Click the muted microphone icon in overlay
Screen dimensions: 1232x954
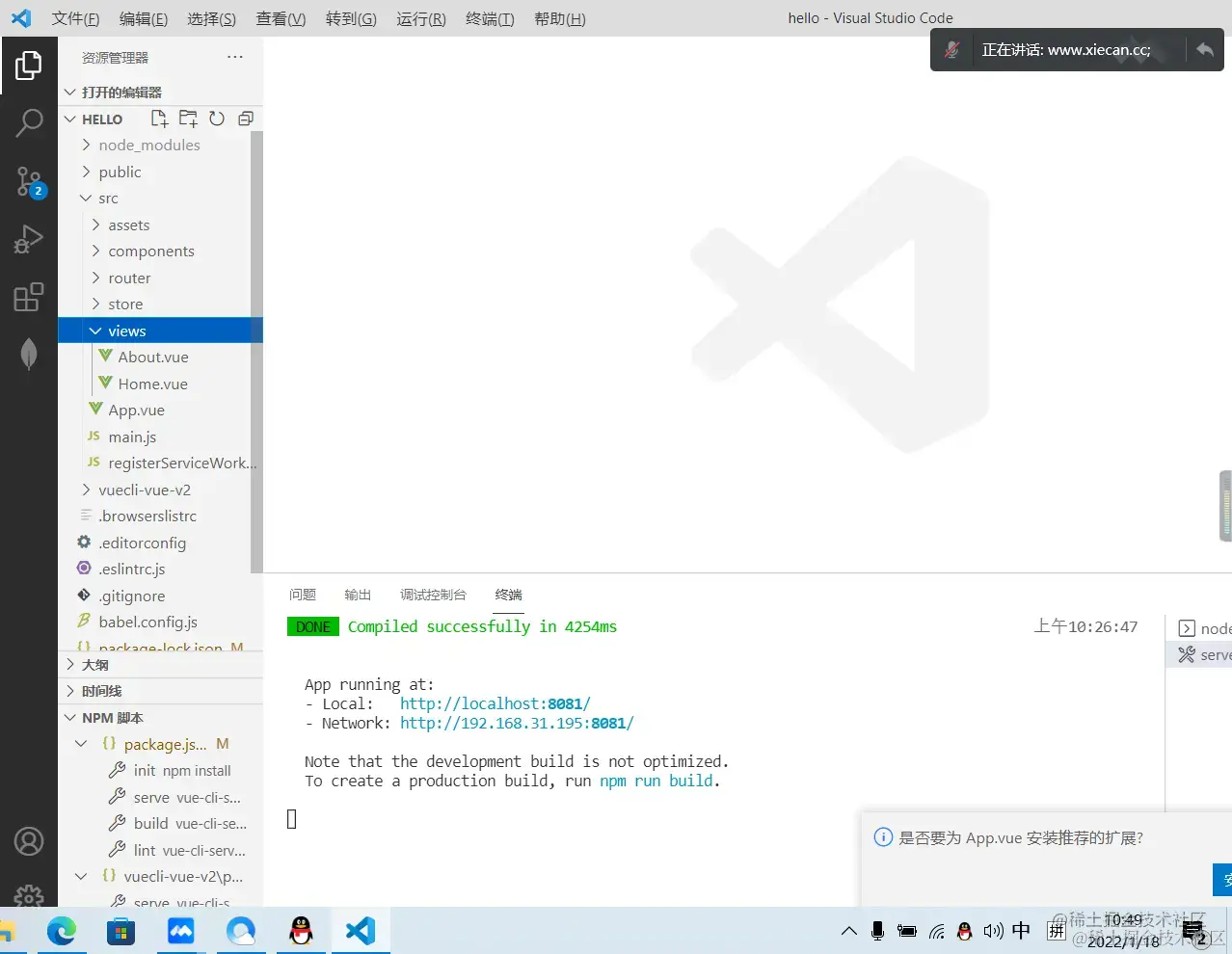pyautogui.click(x=952, y=50)
